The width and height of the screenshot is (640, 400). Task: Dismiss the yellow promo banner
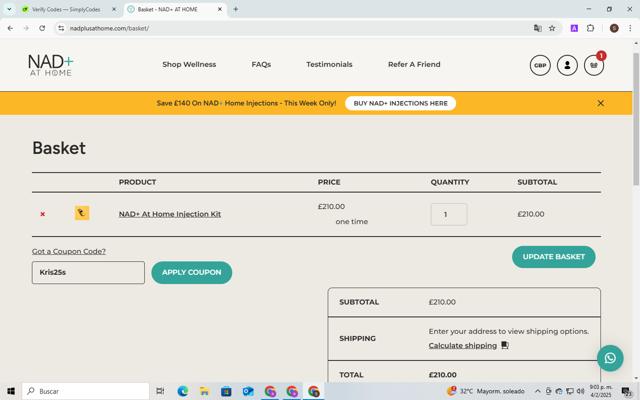tap(600, 103)
